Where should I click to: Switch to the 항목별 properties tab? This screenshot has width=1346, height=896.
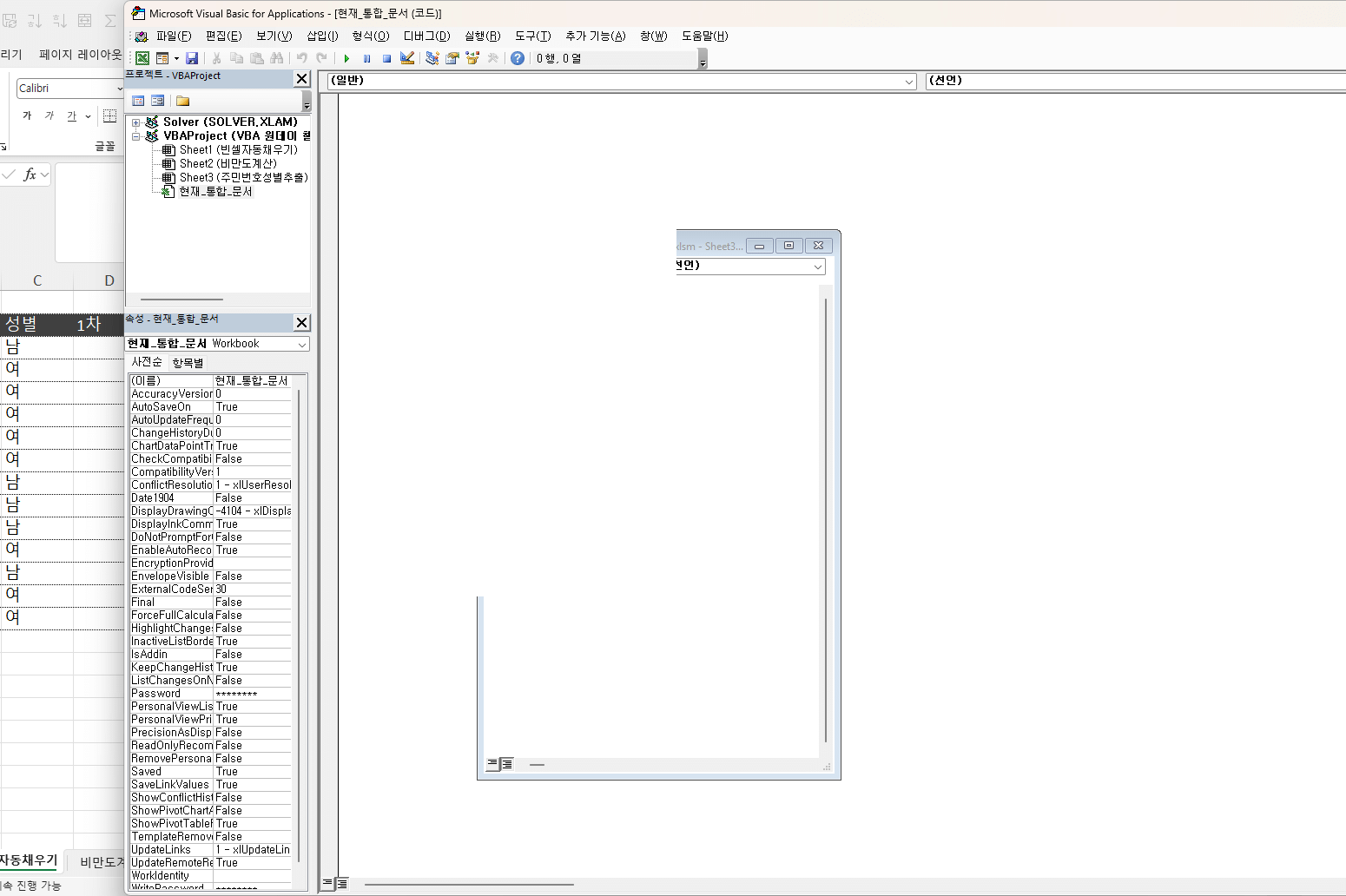[188, 363]
